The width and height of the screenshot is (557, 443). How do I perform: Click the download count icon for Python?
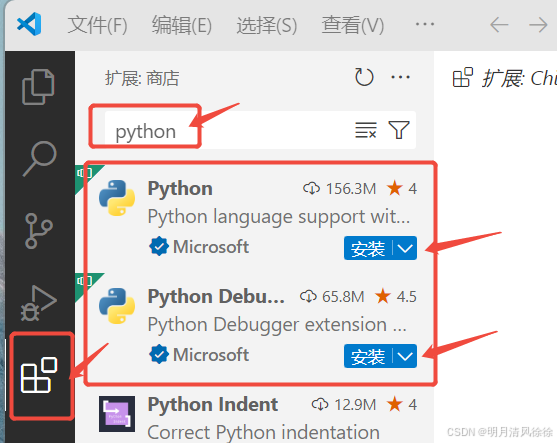point(312,188)
